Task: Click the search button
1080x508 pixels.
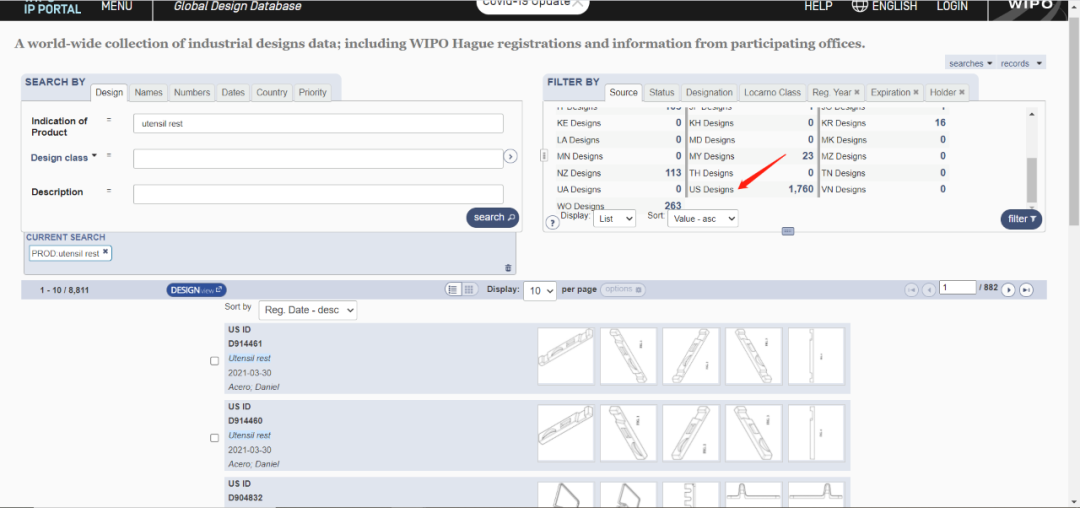Action: point(492,218)
